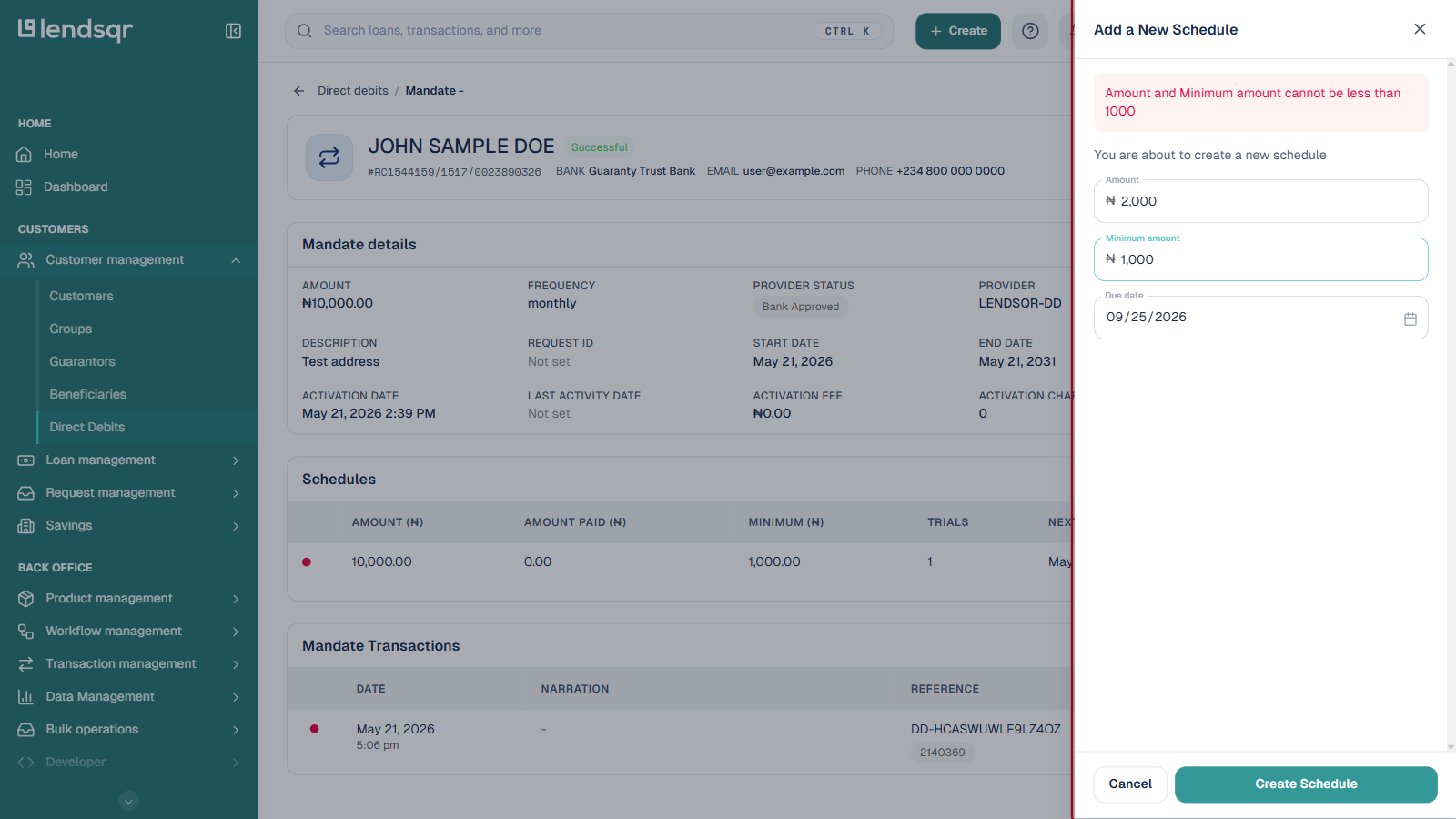This screenshot has width=1456, height=819.
Task: Click reference DD-HCASWUWLF9LZ4OZ in transactions
Action: (986, 730)
